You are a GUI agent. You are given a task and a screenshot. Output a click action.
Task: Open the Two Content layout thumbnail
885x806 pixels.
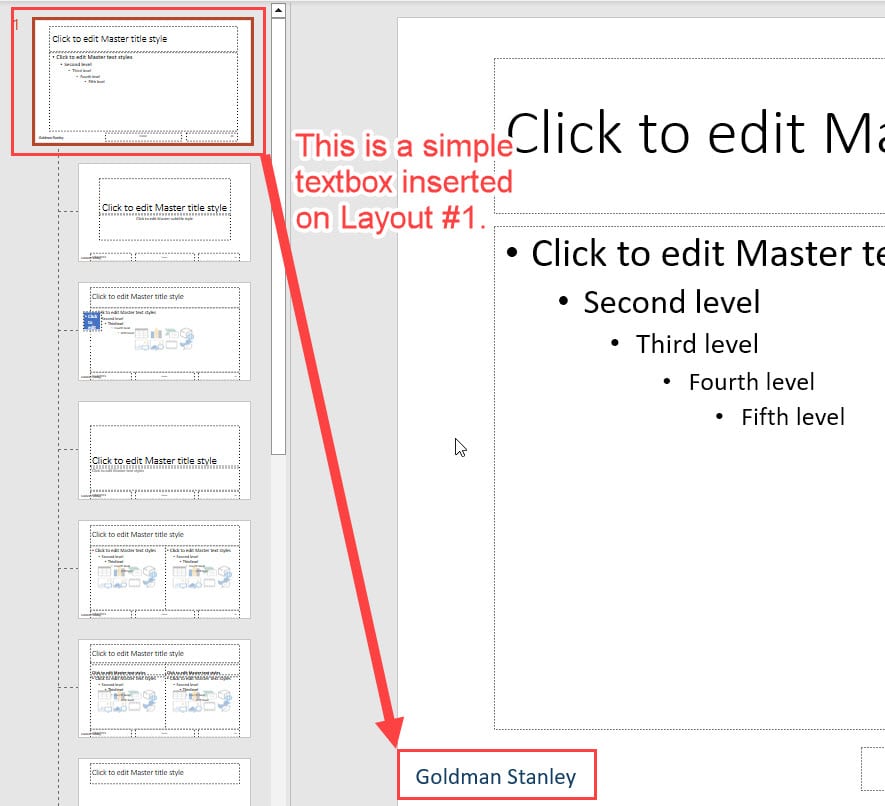165,572
